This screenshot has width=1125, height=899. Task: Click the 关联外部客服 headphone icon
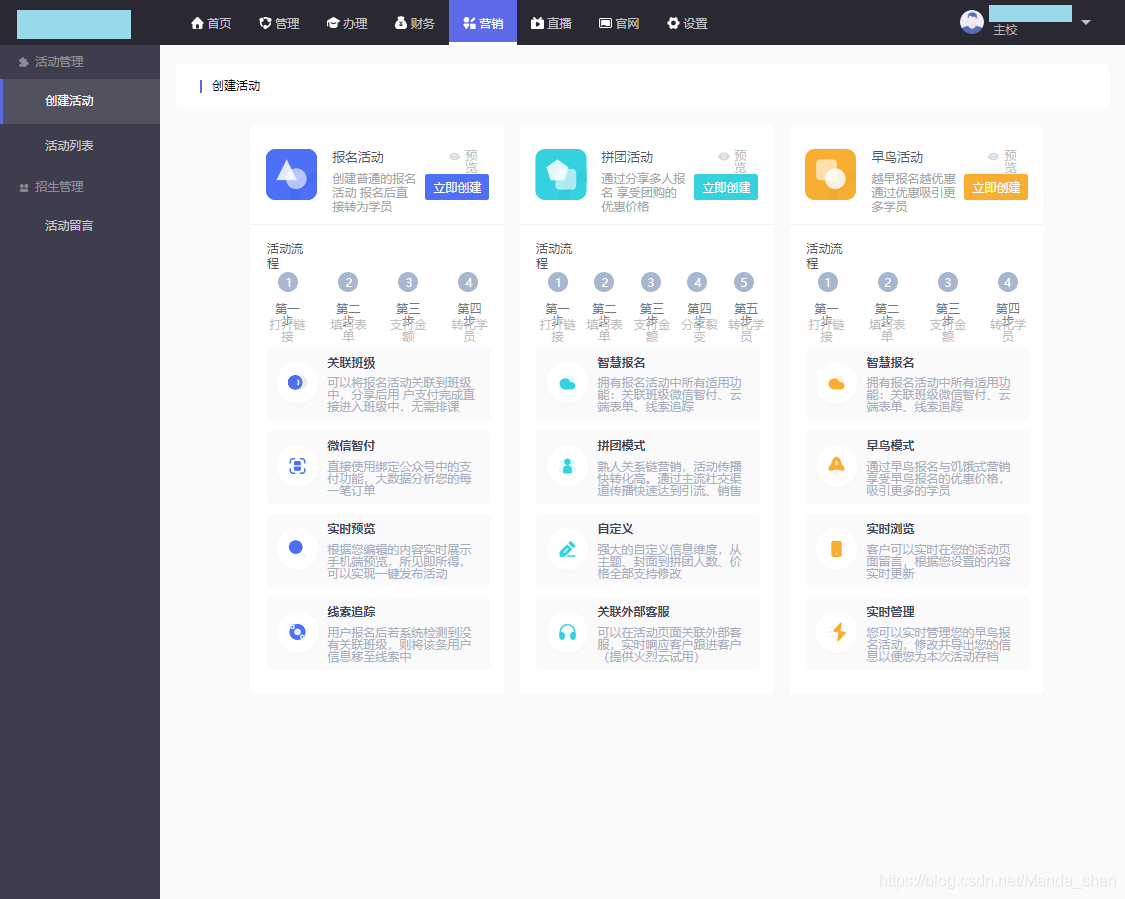pos(567,632)
